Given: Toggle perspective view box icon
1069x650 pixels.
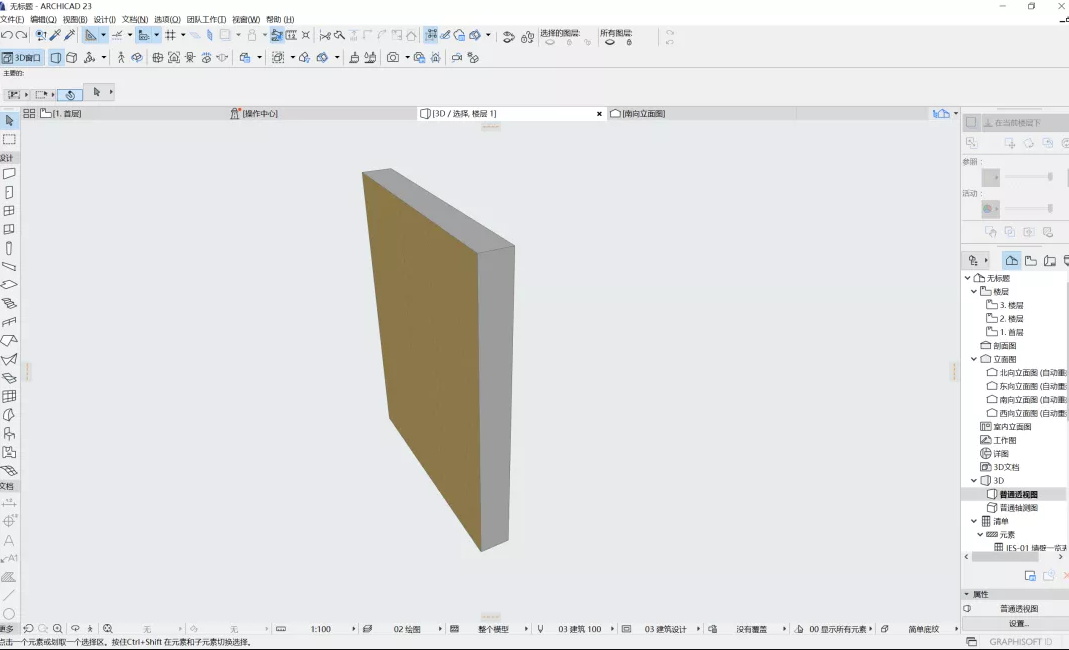Looking at the screenshot, I should click(x=56, y=57).
